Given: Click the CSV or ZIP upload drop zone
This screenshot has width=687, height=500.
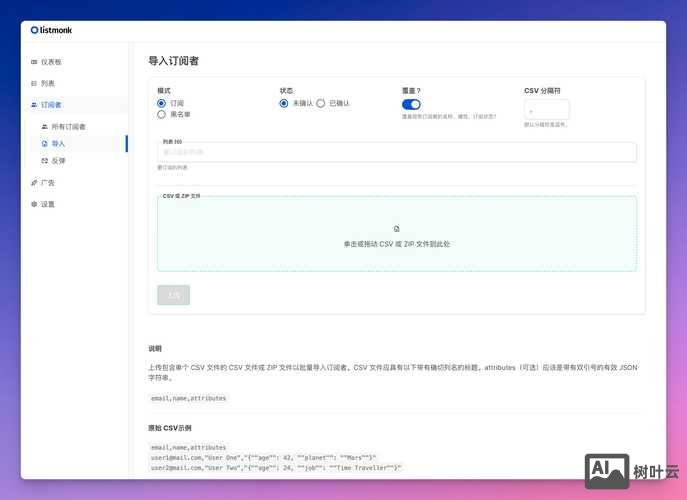Looking at the screenshot, I should (x=397, y=234).
